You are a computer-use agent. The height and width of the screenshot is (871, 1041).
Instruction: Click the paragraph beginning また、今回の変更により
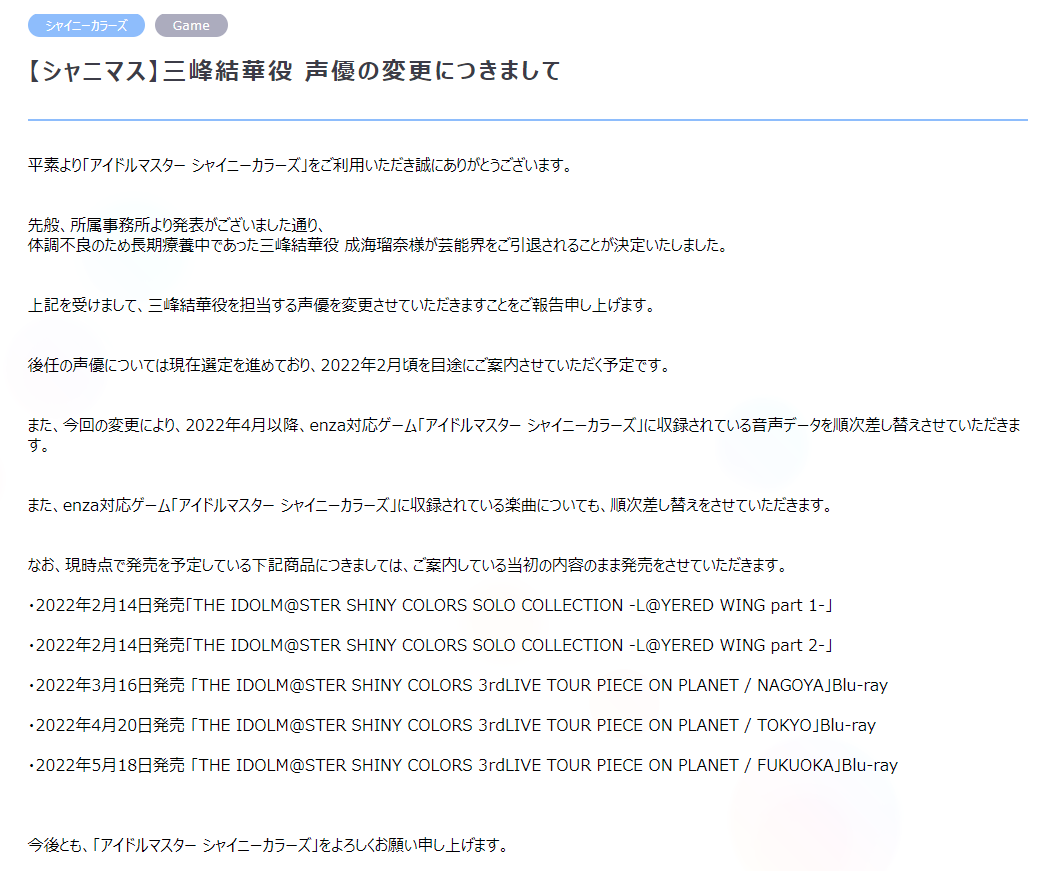[x=524, y=426]
